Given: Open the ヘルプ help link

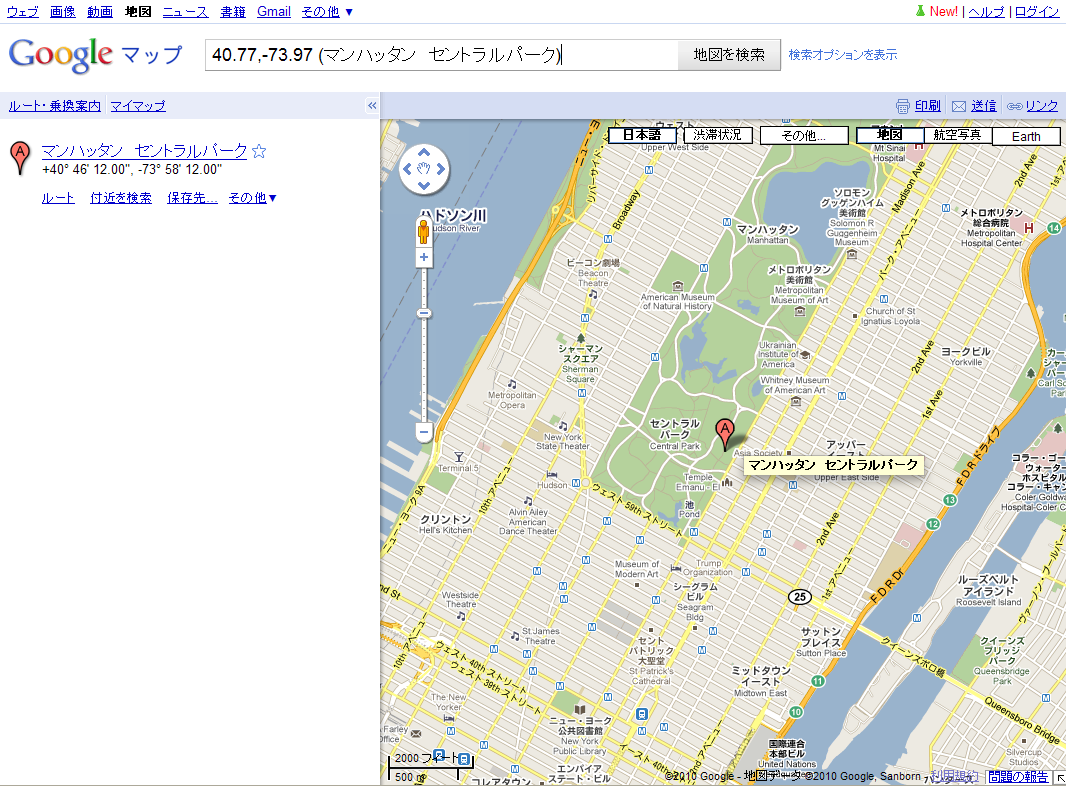Looking at the screenshot, I should [x=986, y=12].
